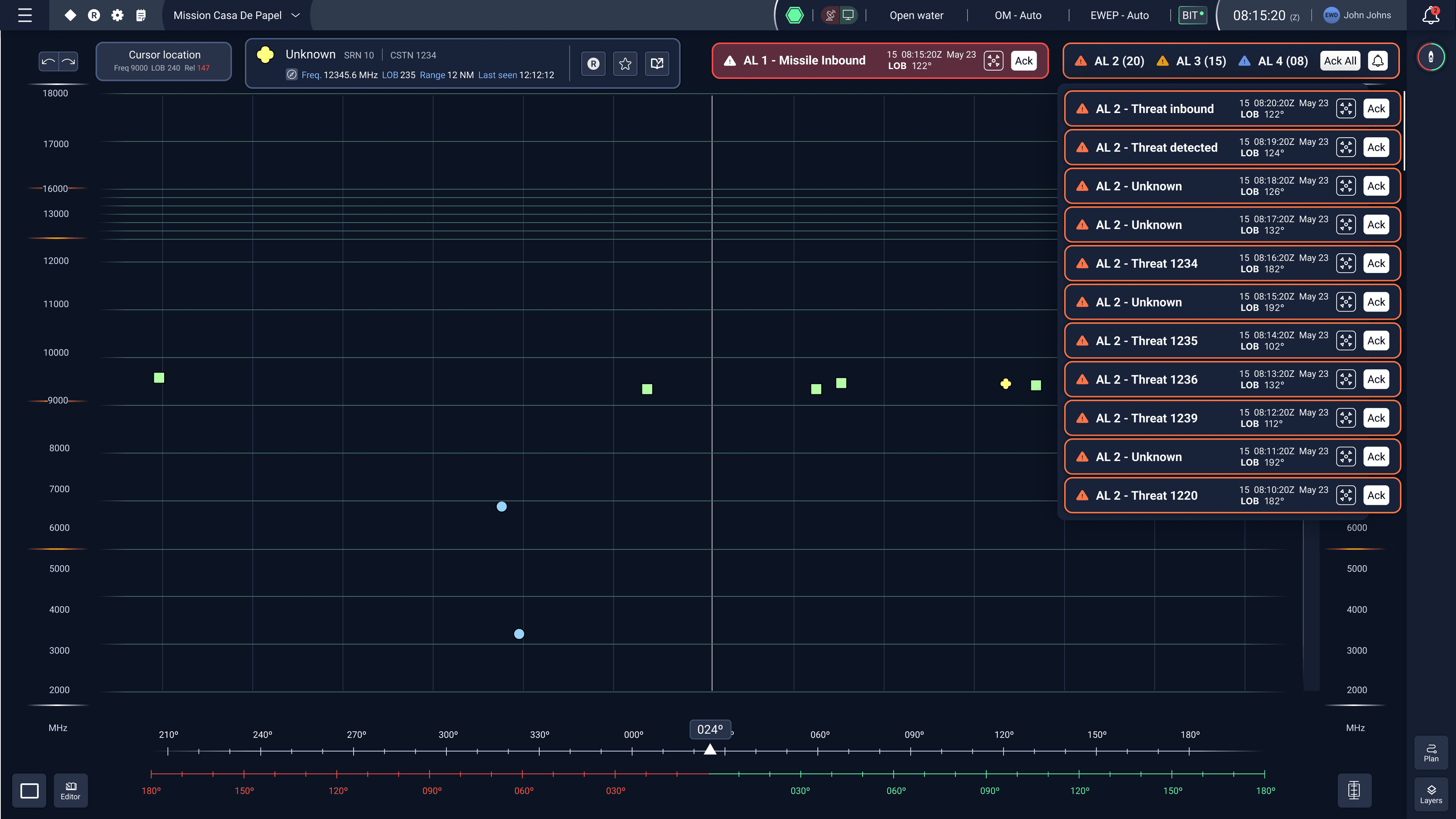Toggle the full-screen rectangle view button
The width and height of the screenshot is (1456, 819).
click(30, 790)
